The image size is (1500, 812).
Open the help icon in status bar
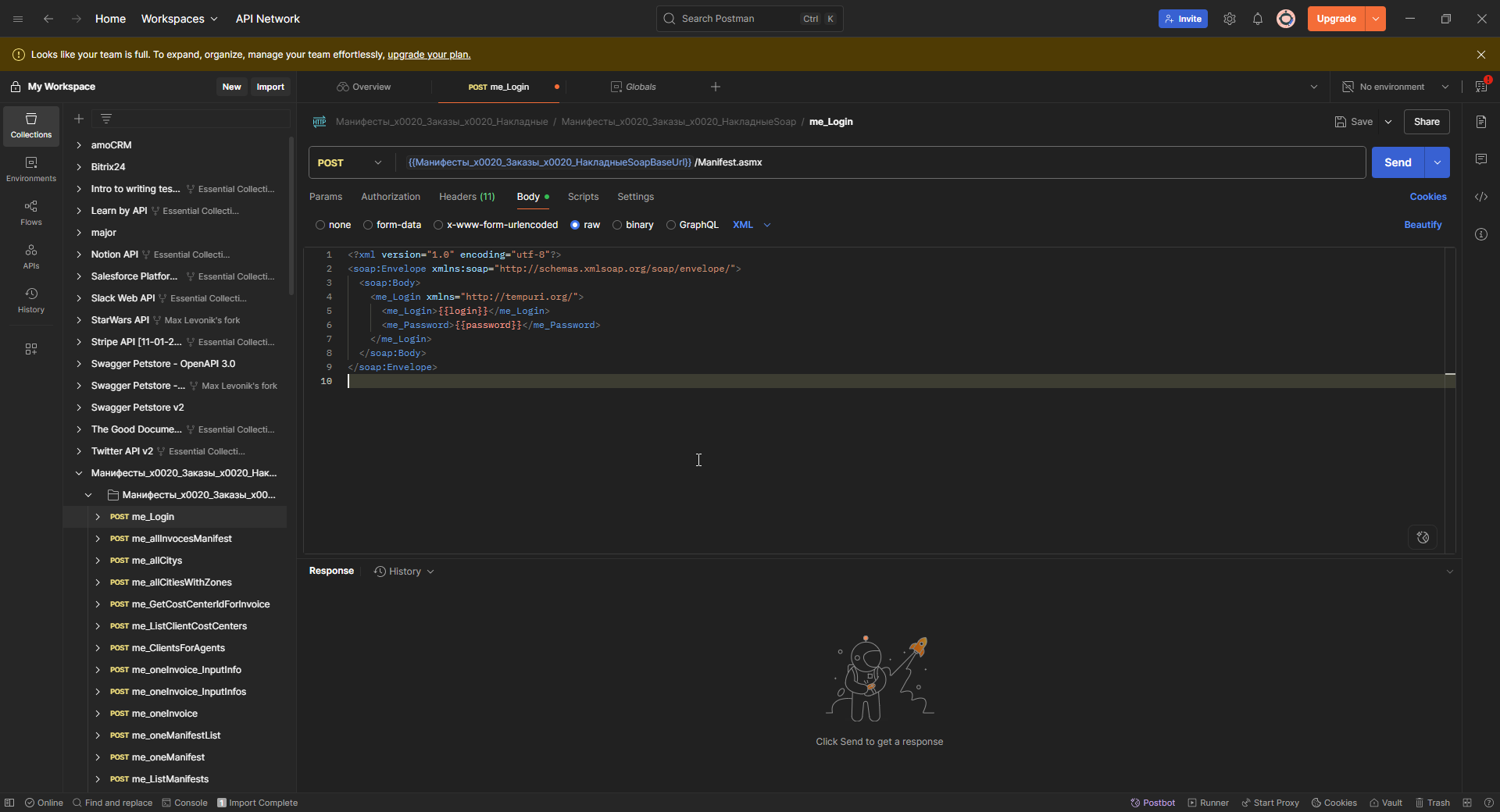1488,803
